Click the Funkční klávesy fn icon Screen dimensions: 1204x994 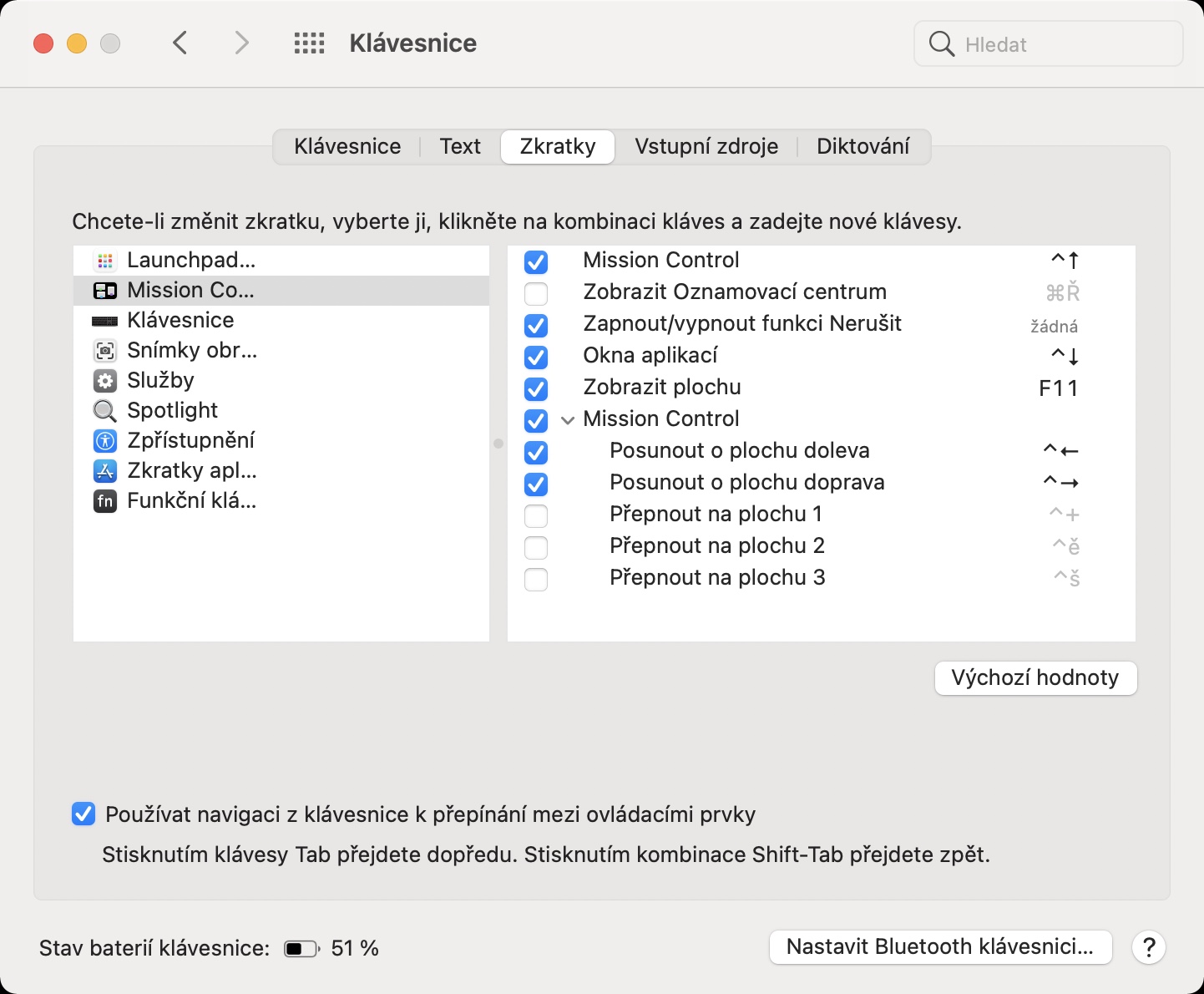(x=105, y=501)
